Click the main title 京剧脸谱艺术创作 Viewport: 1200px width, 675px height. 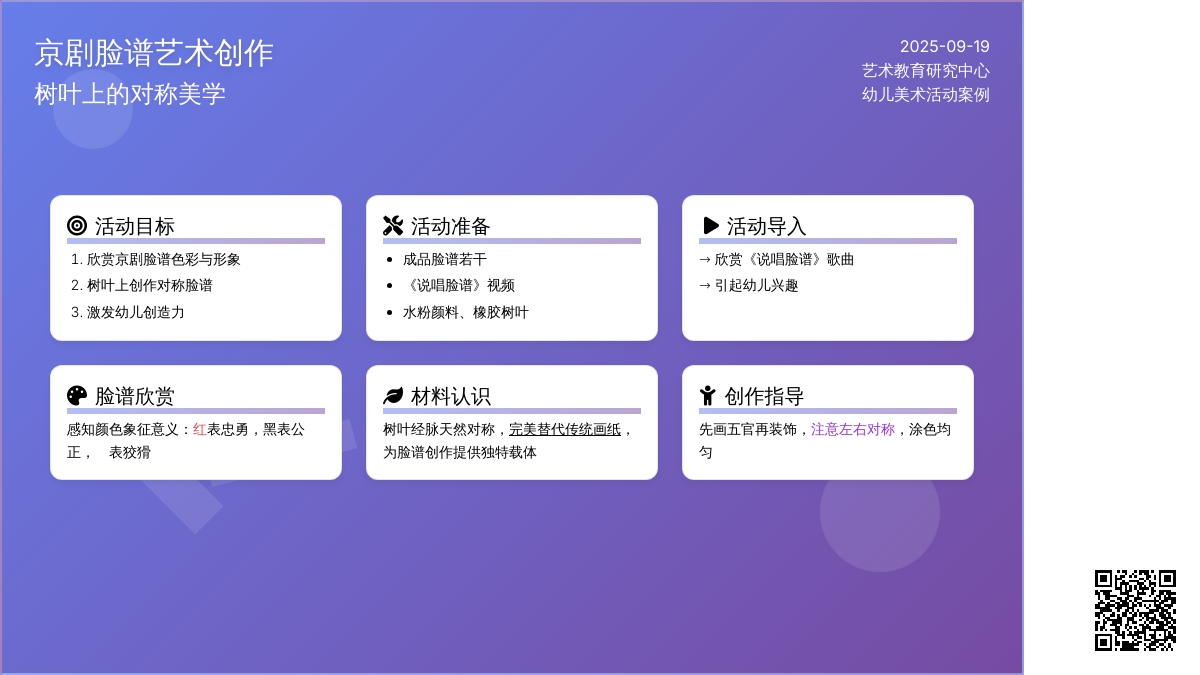click(x=154, y=53)
